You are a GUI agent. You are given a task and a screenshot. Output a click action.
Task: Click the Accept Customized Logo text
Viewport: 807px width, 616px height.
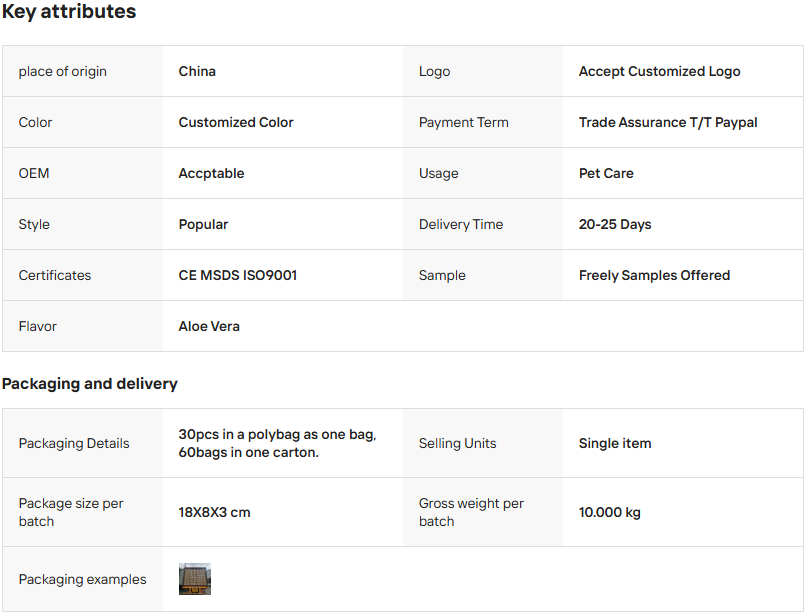point(659,71)
